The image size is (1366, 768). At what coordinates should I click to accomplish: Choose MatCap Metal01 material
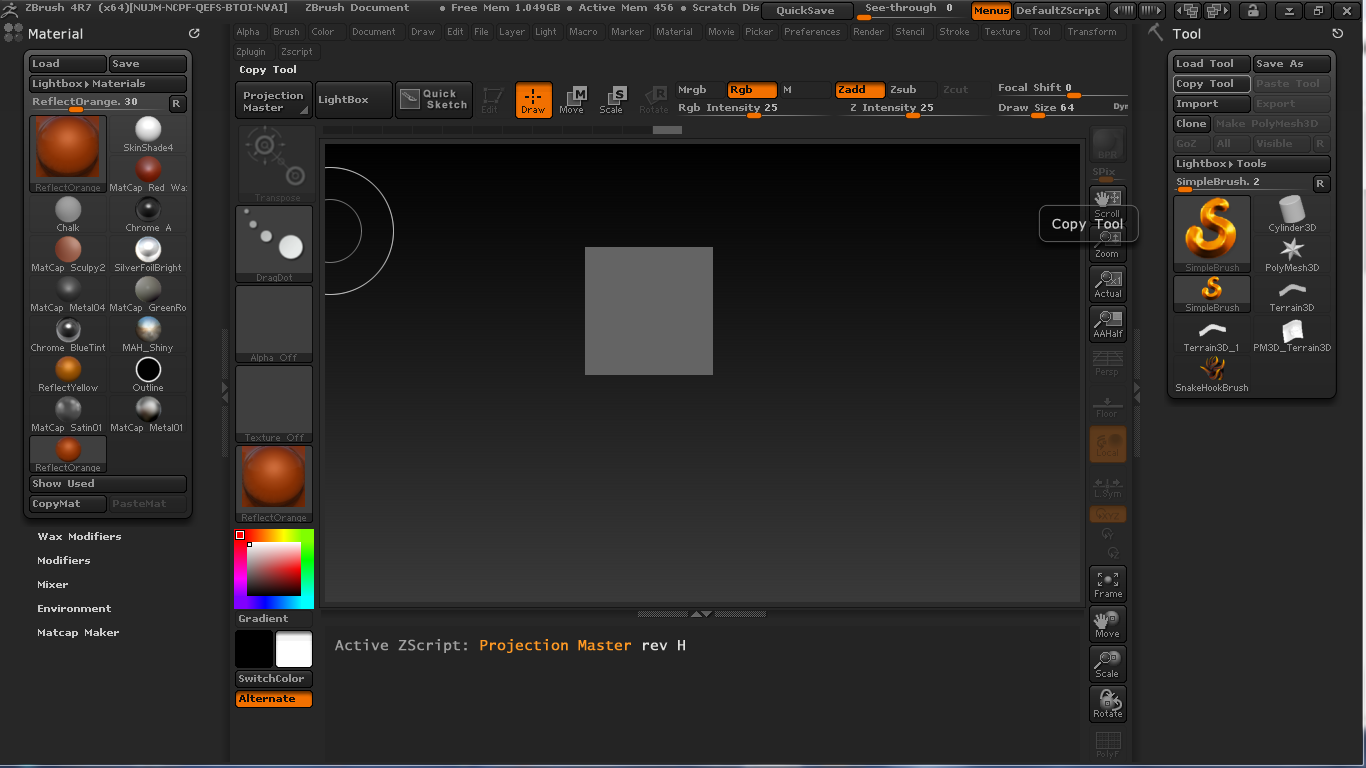tap(148, 415)
